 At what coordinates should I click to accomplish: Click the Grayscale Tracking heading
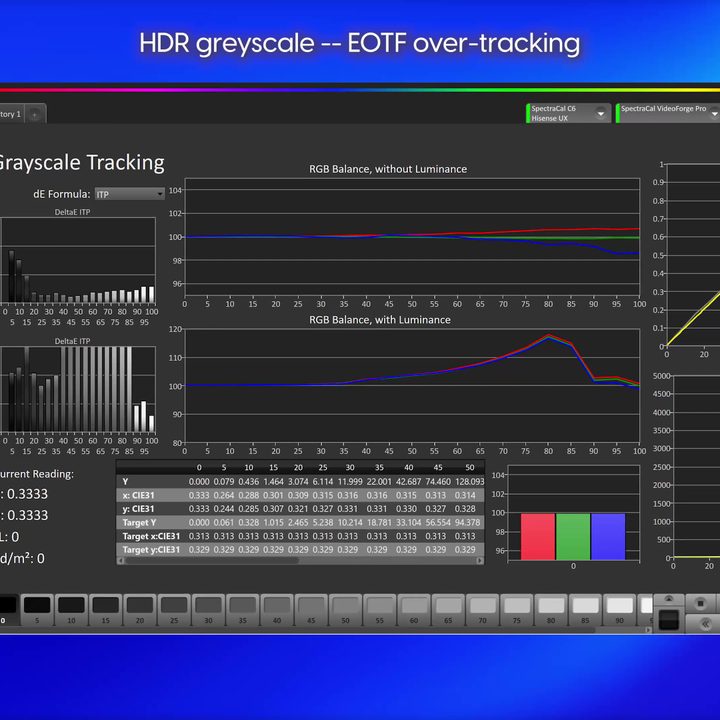(80, 163)
